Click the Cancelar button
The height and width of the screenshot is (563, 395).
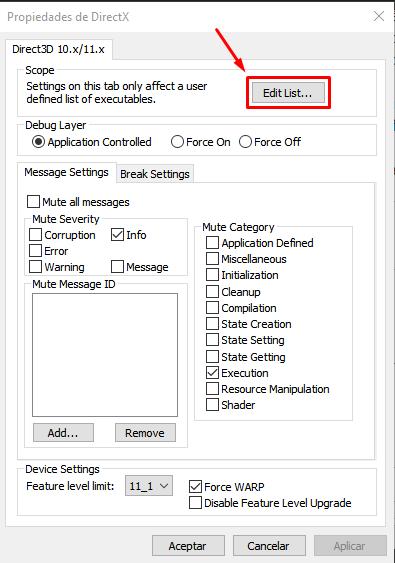click(269, 546)
